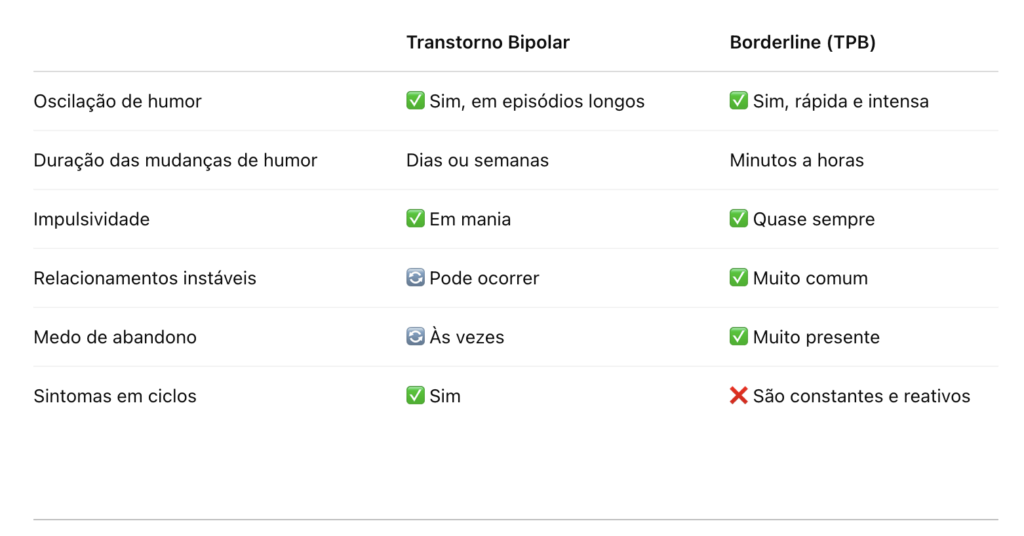The height and width of the screenshot is (536, 1024).
Task: Click the 'Impulsividade' row label
Action: pos(91,219)
